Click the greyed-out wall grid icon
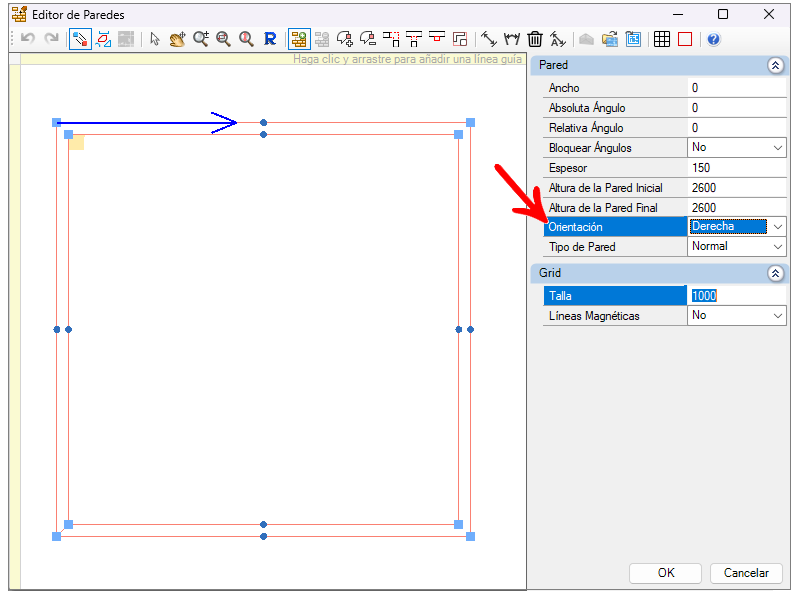 coord(126,39)
